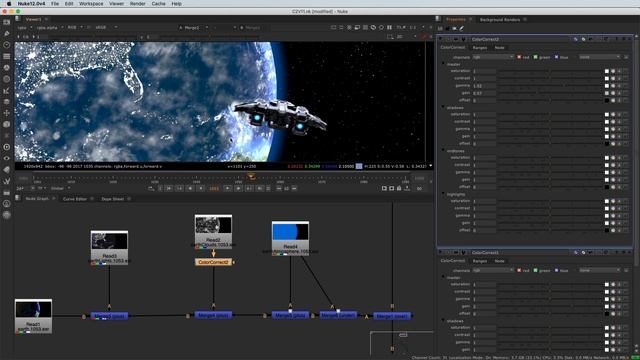Image resolution: width=640 pixels, height=360 pixels.
Task: Open the Apple menu
Action: click(9, 4)
